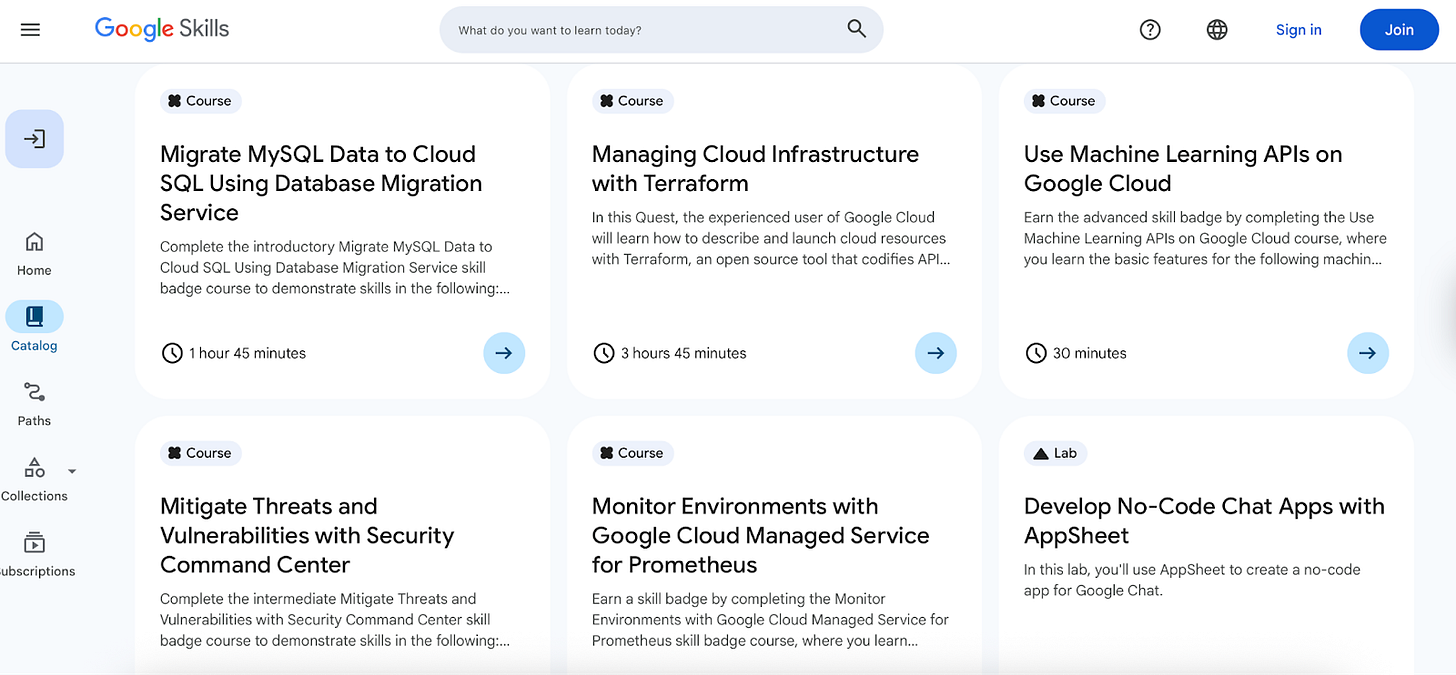Viewport: 1456px width, 675px height.
Task: Click description 'Complete the intermediate Mitigate Threats'
Action: tap(335, 620)
